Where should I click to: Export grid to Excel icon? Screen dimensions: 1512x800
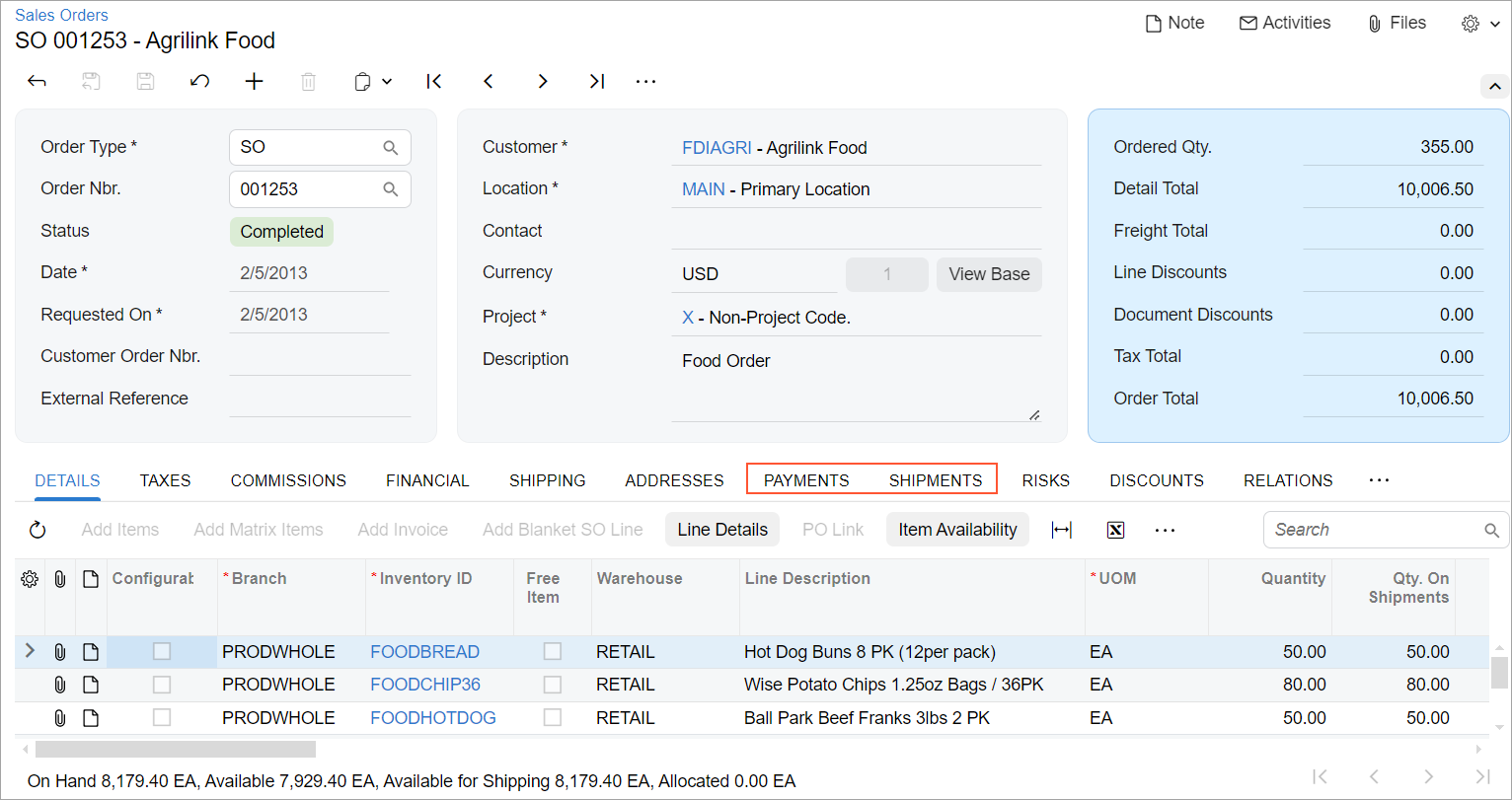1115,531
